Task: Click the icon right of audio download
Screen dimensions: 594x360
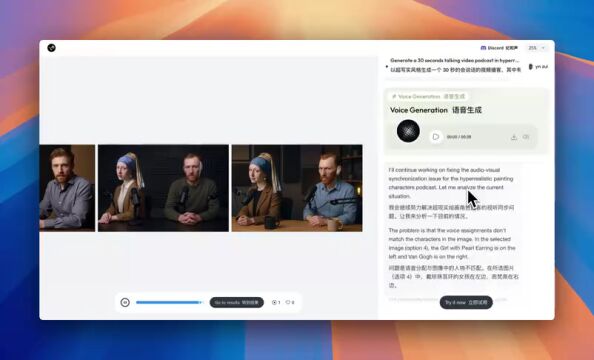Action: [x=526, y=137]
